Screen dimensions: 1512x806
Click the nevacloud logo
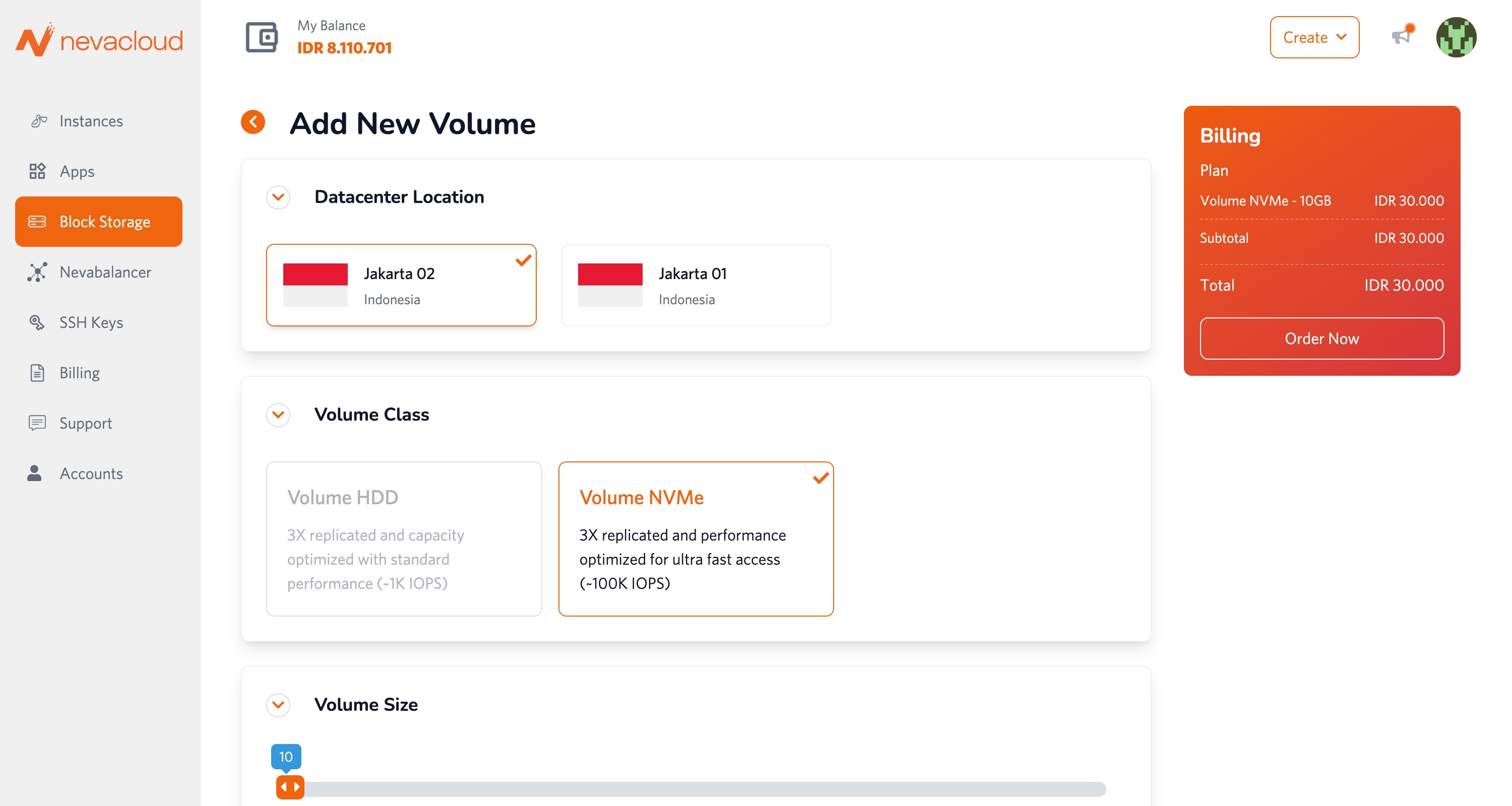click(99, 40)
